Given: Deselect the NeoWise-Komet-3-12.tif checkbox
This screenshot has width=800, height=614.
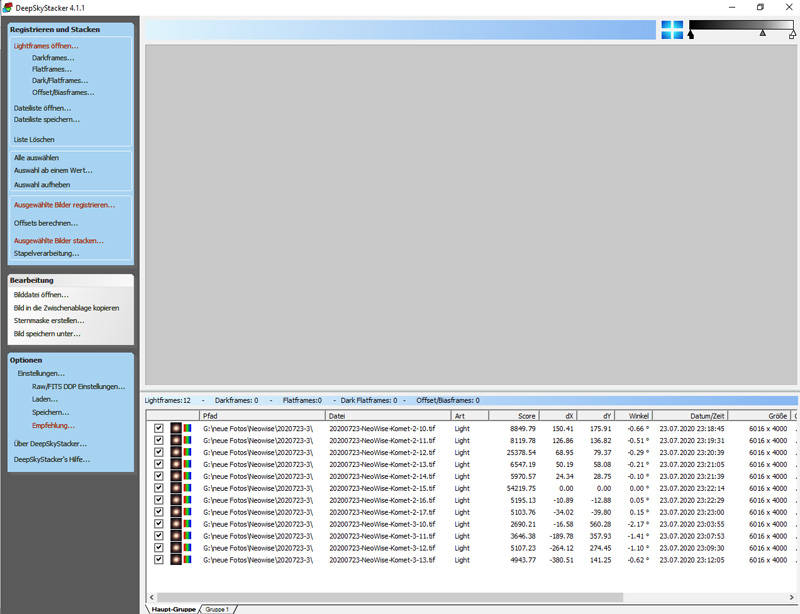Looking at the screenshot, I should [158, 548].
